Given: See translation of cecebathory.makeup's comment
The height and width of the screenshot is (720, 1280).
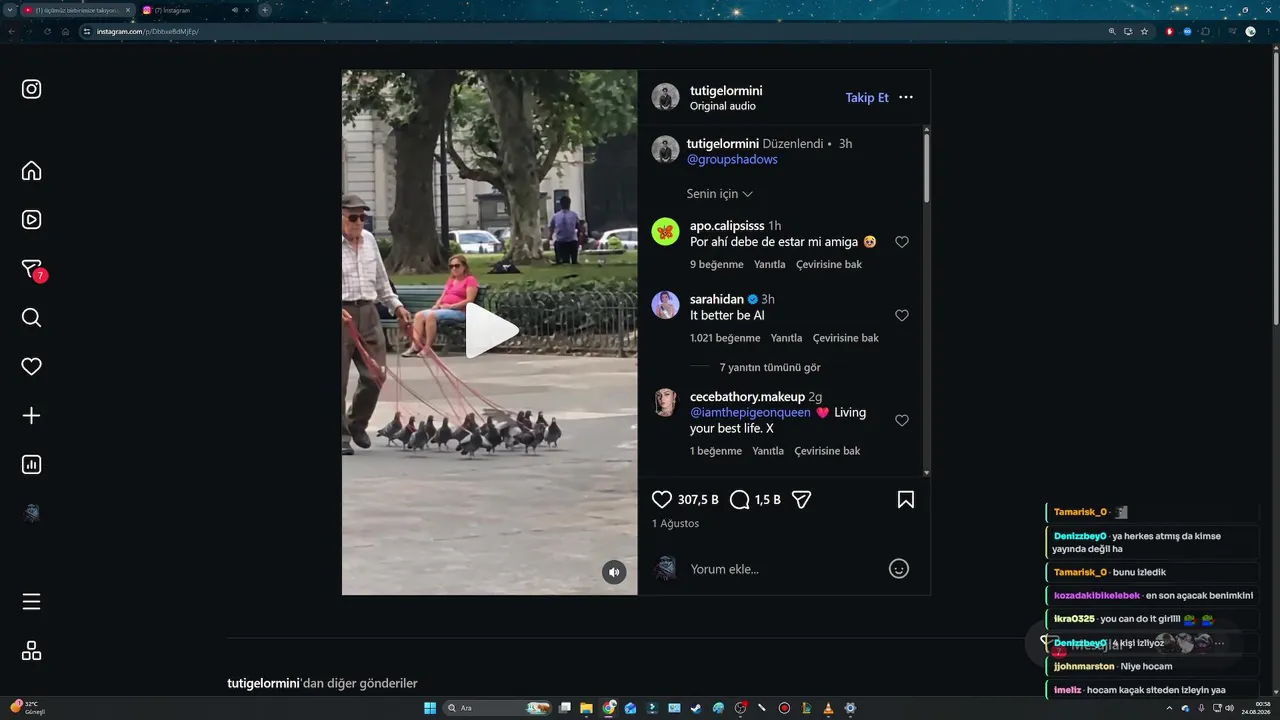Looking at the screenshot, I should [828, 451].
